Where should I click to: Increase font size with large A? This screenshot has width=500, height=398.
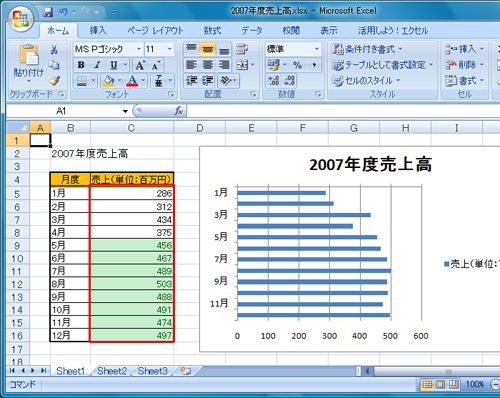(x=140, y=65)
